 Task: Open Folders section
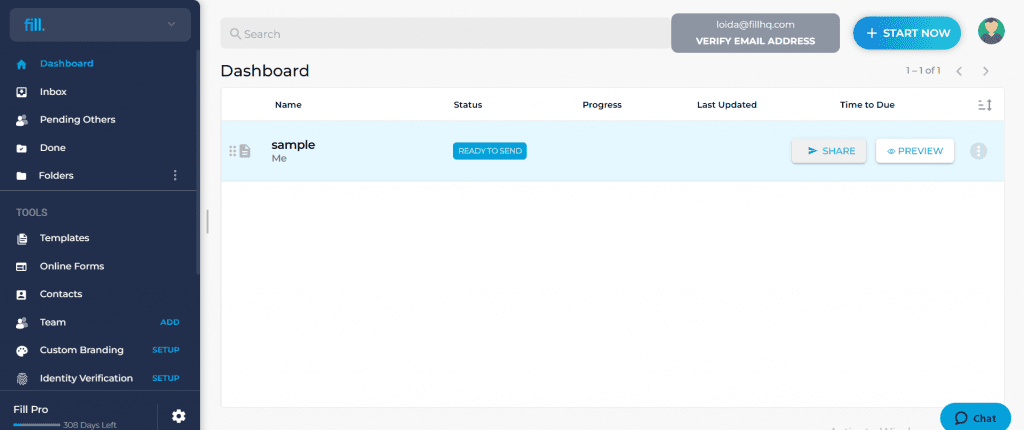pos(56,176)
